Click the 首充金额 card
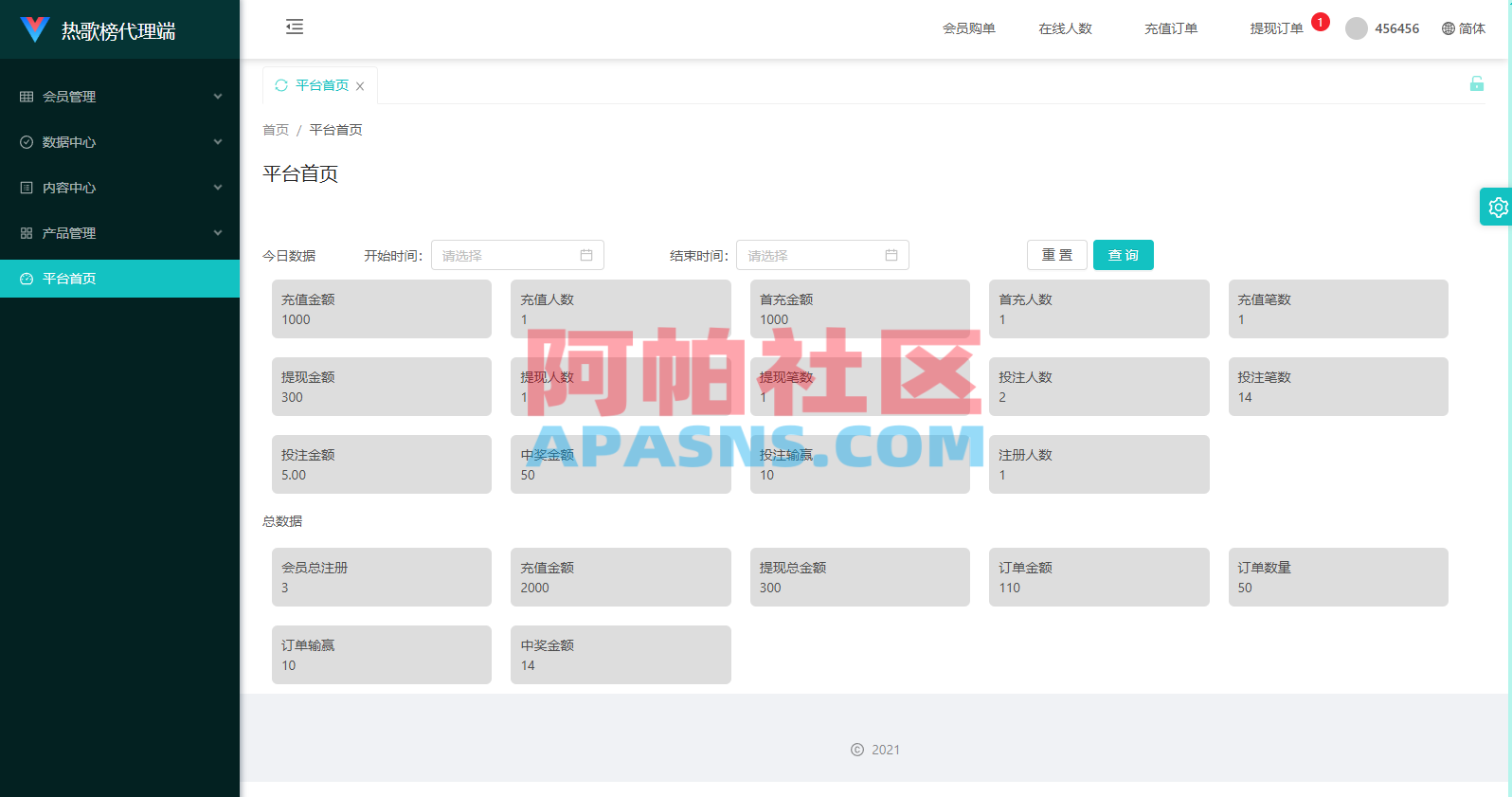Viewport: 1512px width, 797px height. 860,309
